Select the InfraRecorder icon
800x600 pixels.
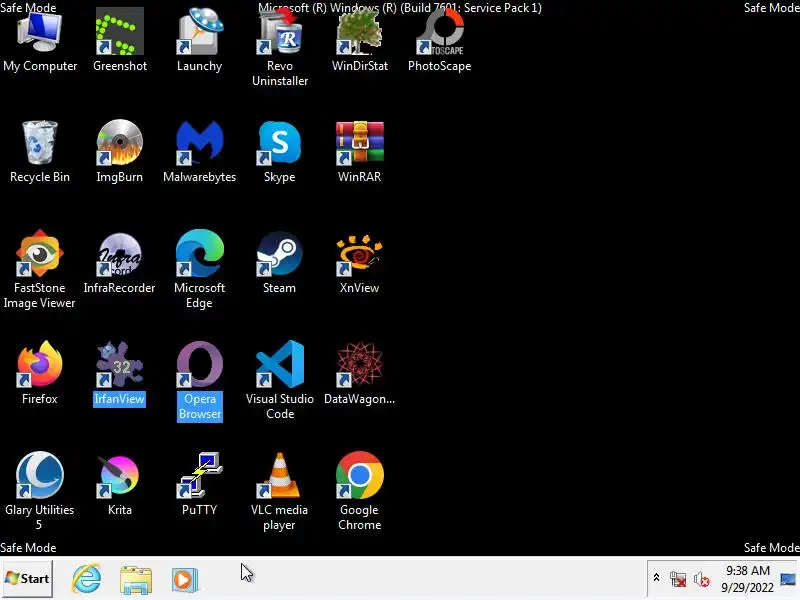pos(120,254)
